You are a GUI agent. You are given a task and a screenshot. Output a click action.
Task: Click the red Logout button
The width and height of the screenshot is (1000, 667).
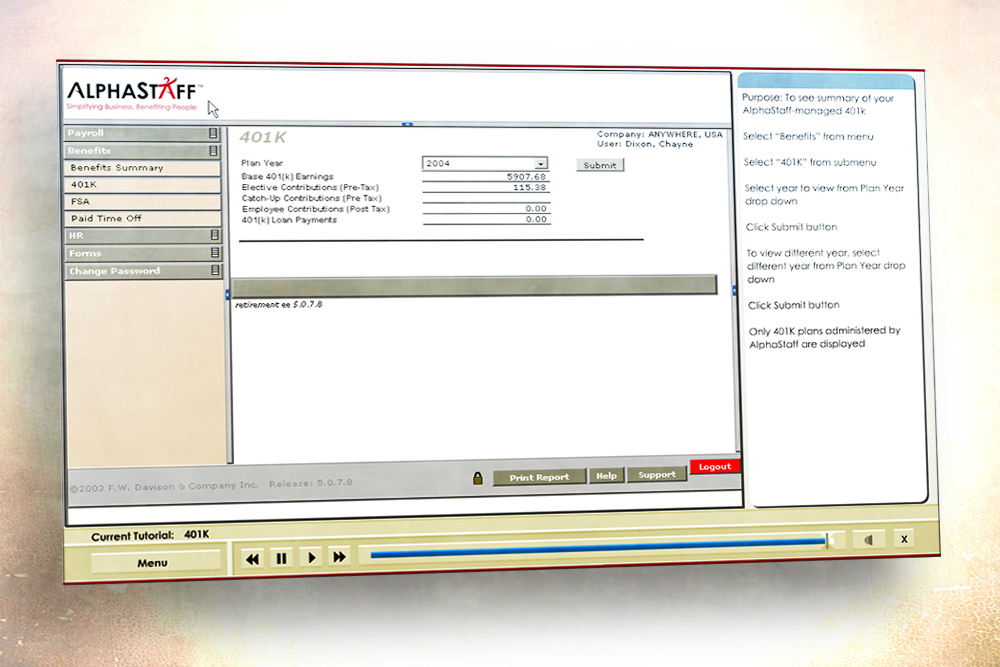coord(715,467)
